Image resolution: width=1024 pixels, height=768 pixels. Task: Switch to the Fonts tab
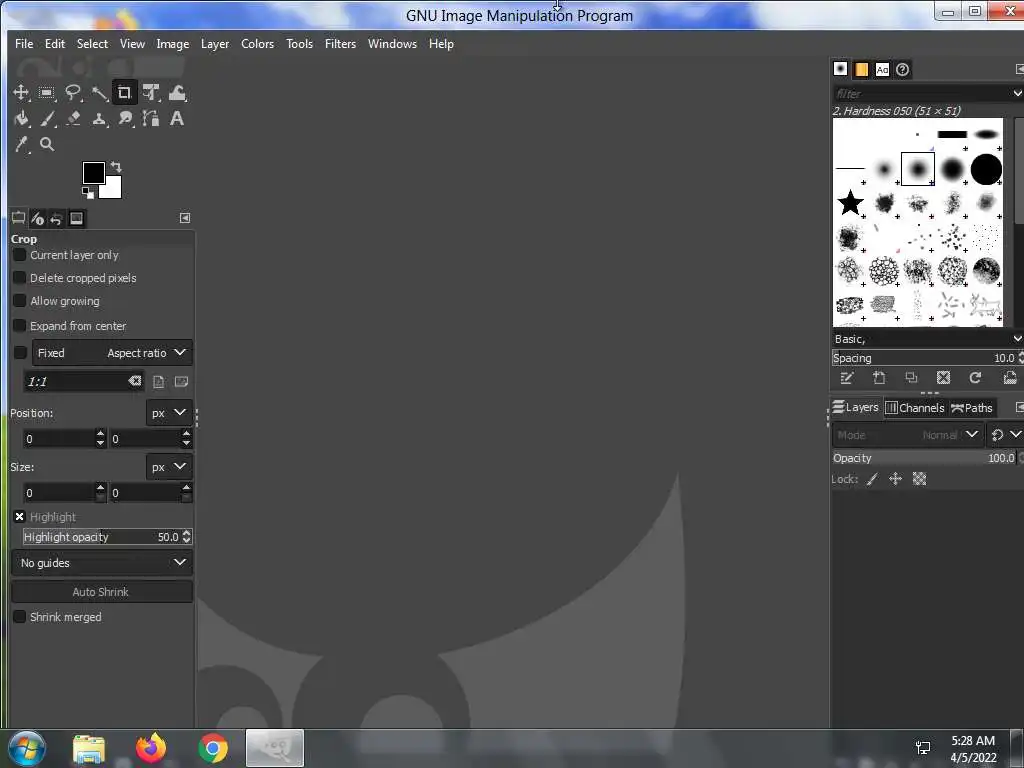(882, 69)
